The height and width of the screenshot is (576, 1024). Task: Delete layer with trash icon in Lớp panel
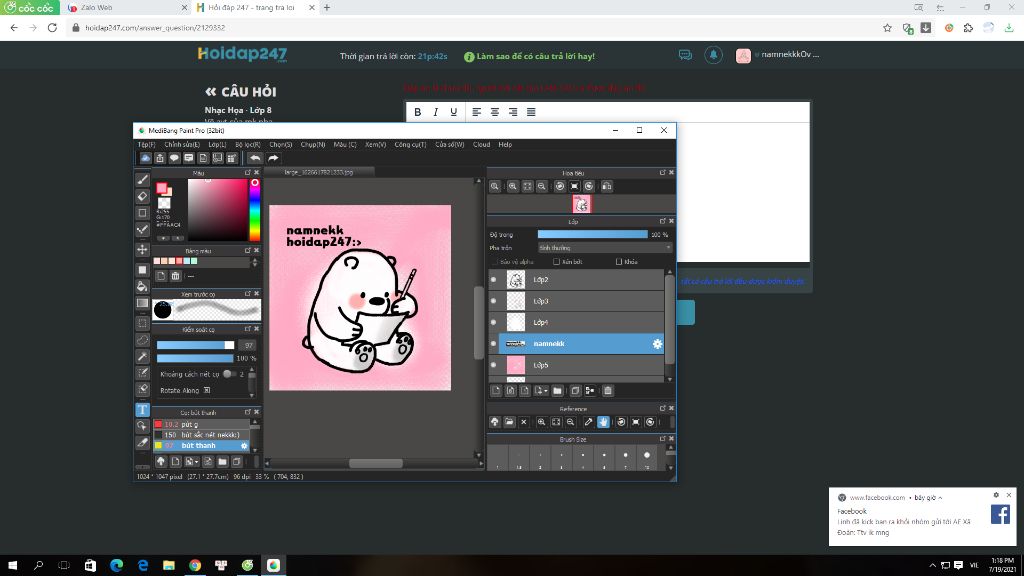pyautogui.click(x=607, y=391)
